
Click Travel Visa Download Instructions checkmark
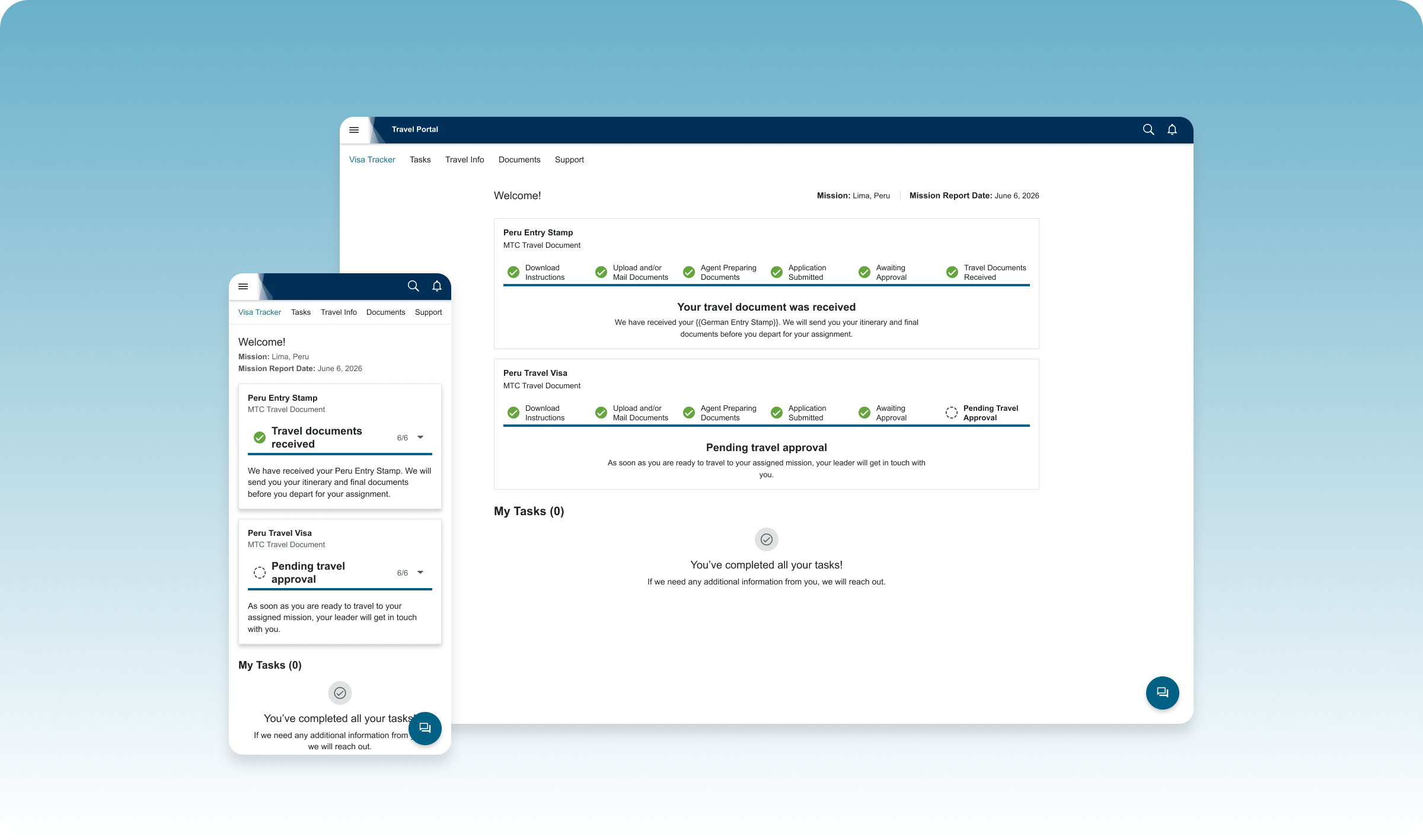pos(513,413)
